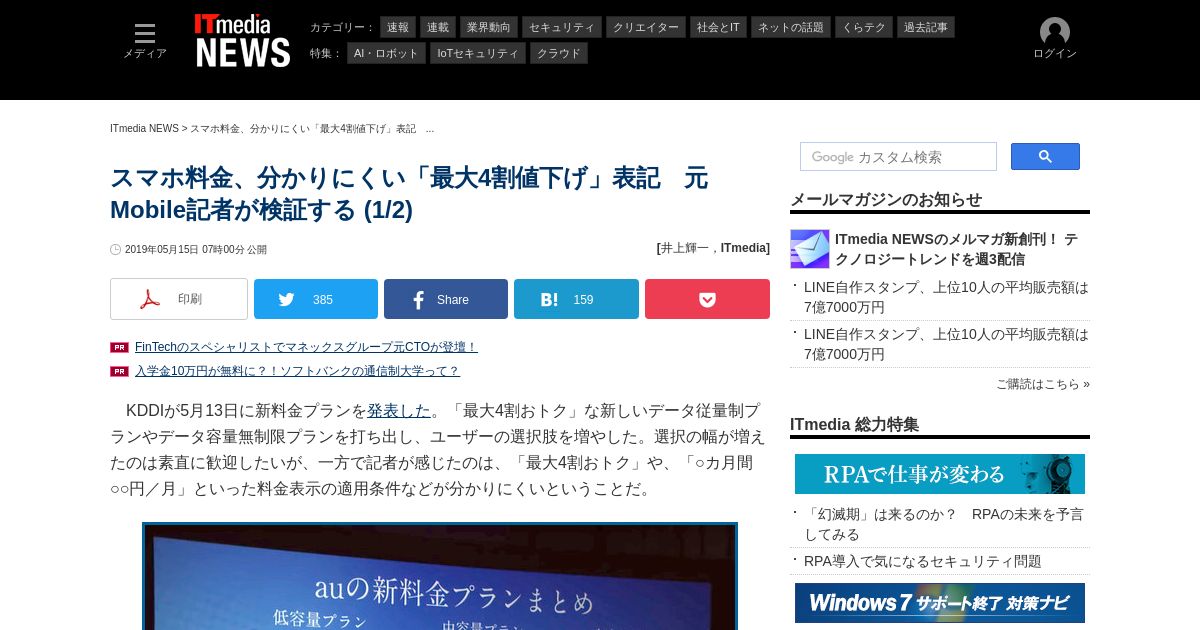1200x630 pixels.
Task: Click ご購読はこちら link
Action: pyautogui.click(x=1043, y=384)
